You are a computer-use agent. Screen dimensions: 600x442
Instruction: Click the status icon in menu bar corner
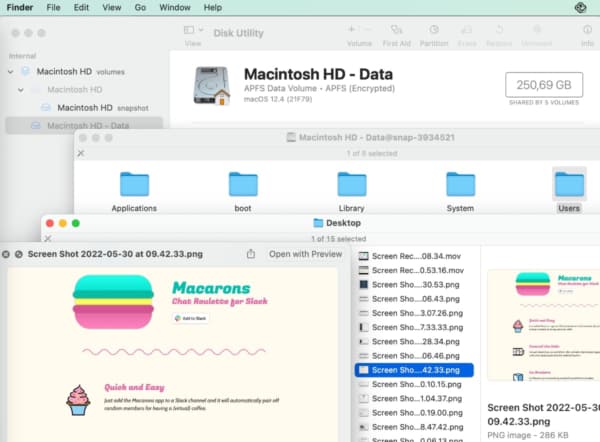[580, 7]
